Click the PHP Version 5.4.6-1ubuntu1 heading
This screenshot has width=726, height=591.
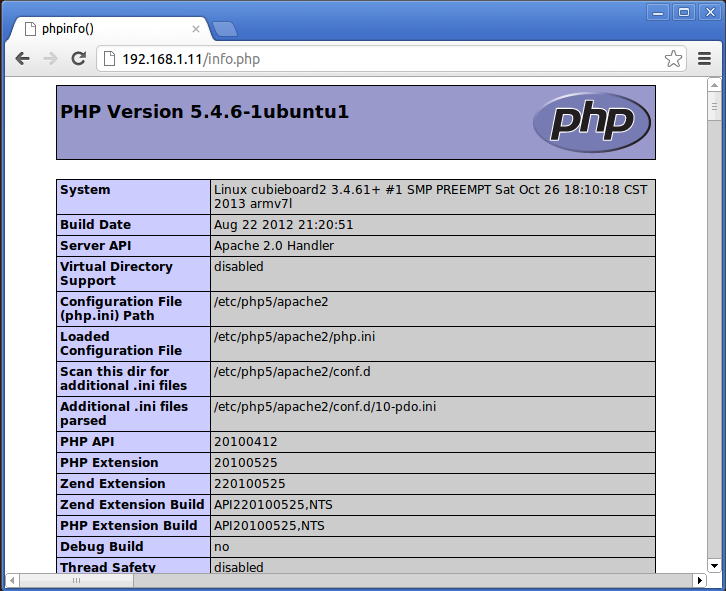pos(205,112)
